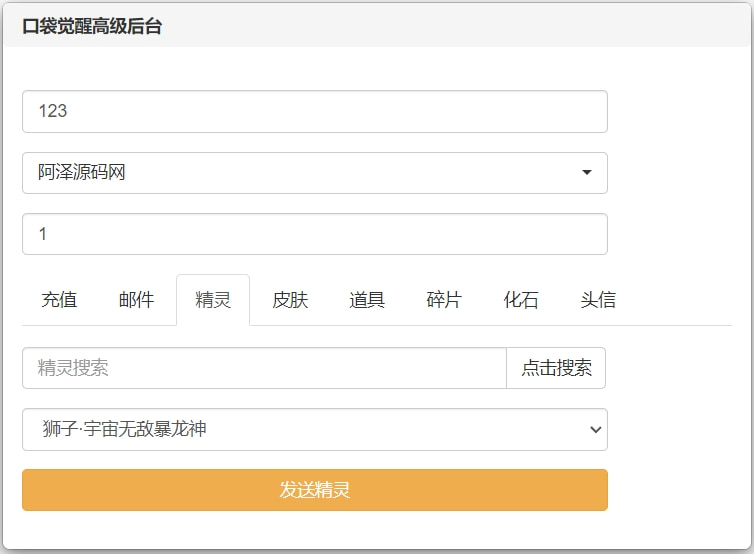Switch to the 充值 tab
The image size is (754, 554).
(59, 300)
